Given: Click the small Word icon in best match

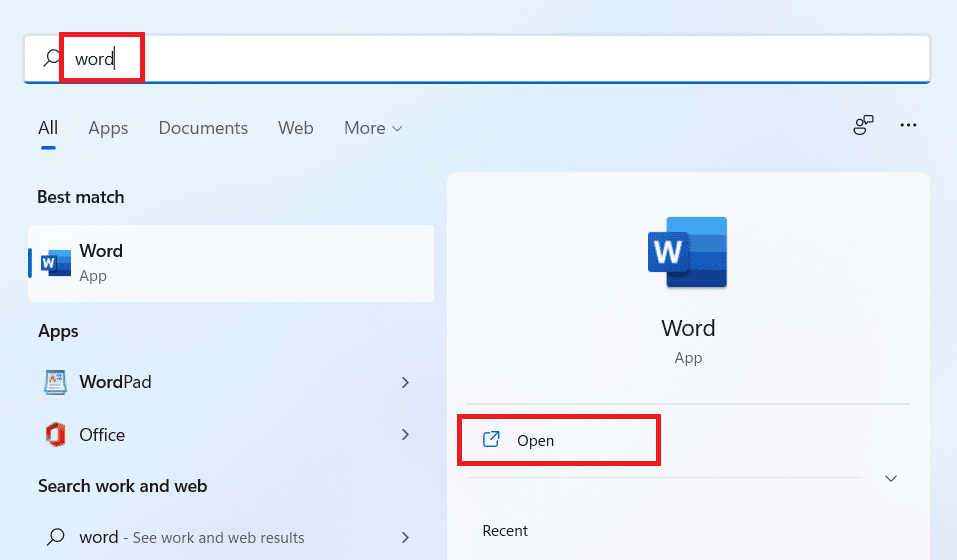Looking at the screenshot, I should point(56,263).
